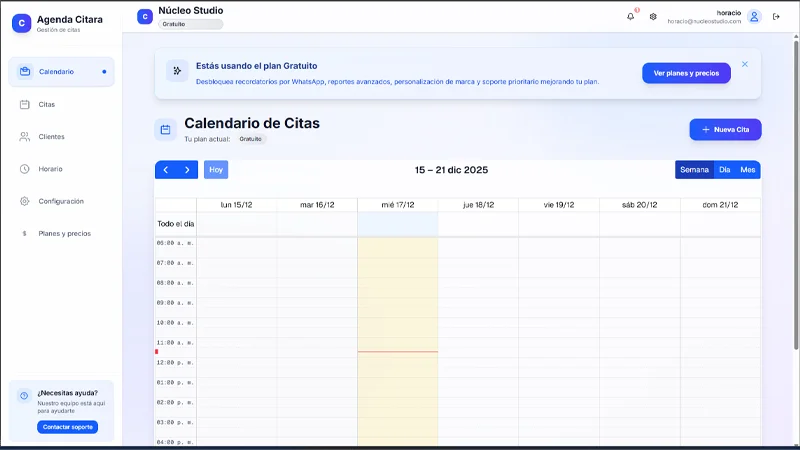Click the sáb 20/12 column header
800x450 pixels.
(639, 205)
